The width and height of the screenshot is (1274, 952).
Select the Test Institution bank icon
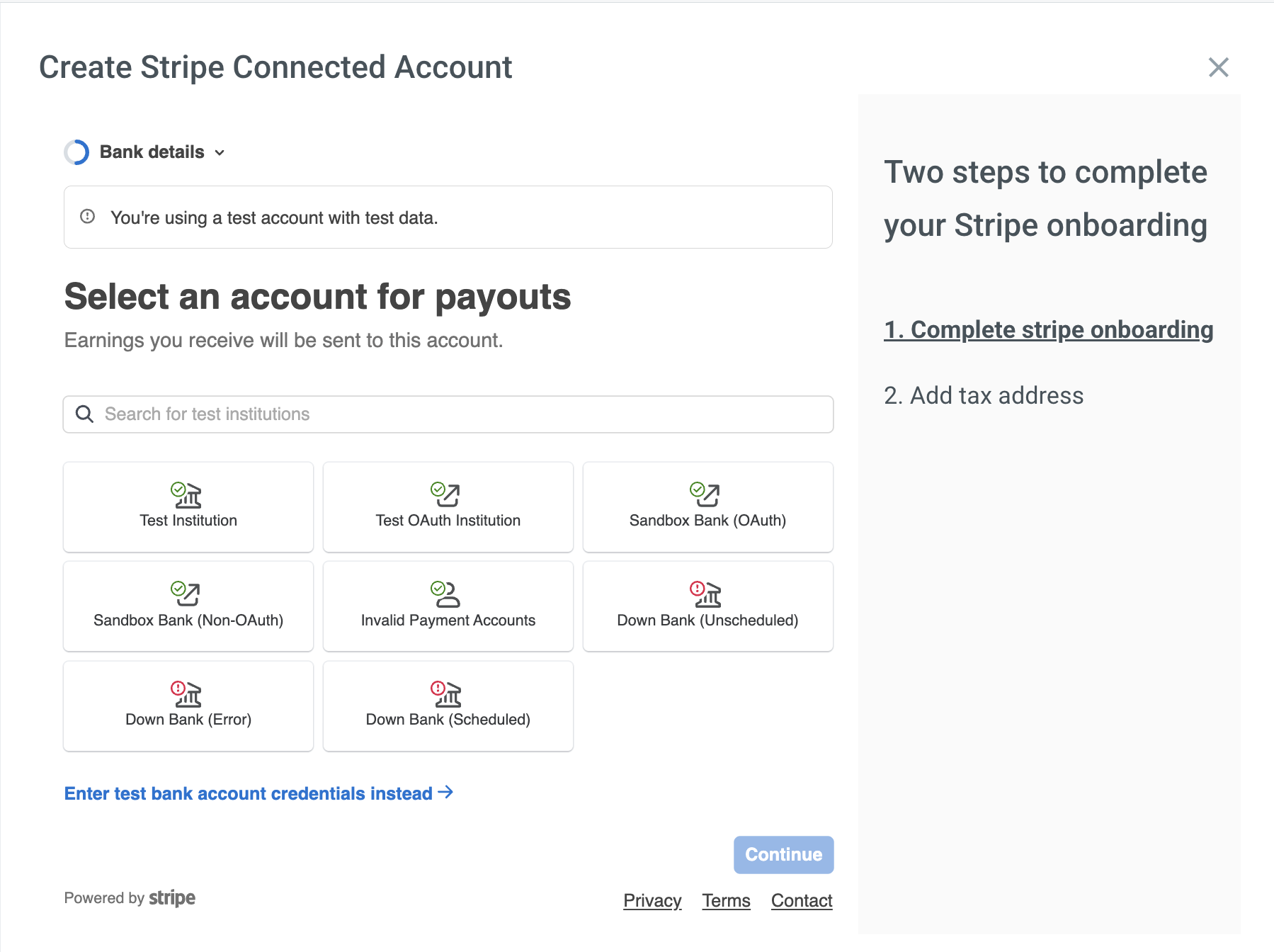(186, 494)
